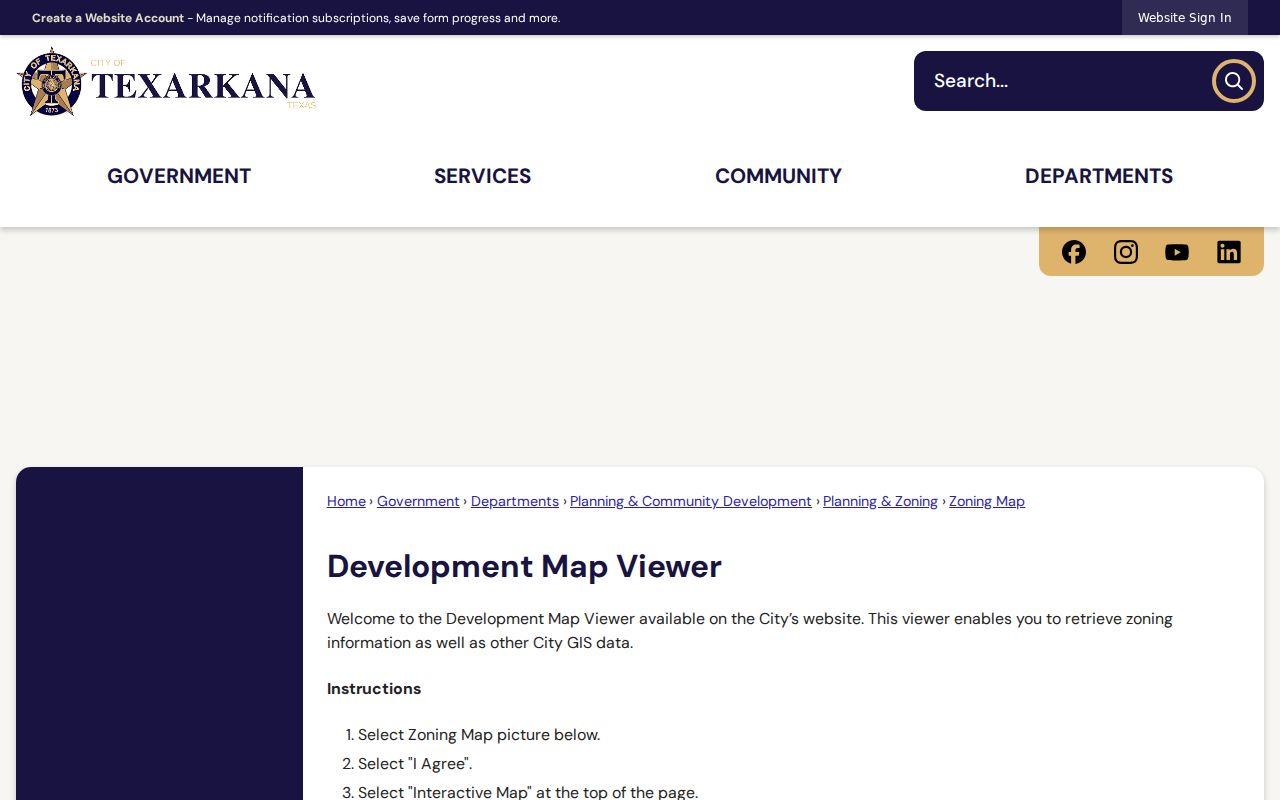Click Create a Website Account link

(x=108, y=18)
